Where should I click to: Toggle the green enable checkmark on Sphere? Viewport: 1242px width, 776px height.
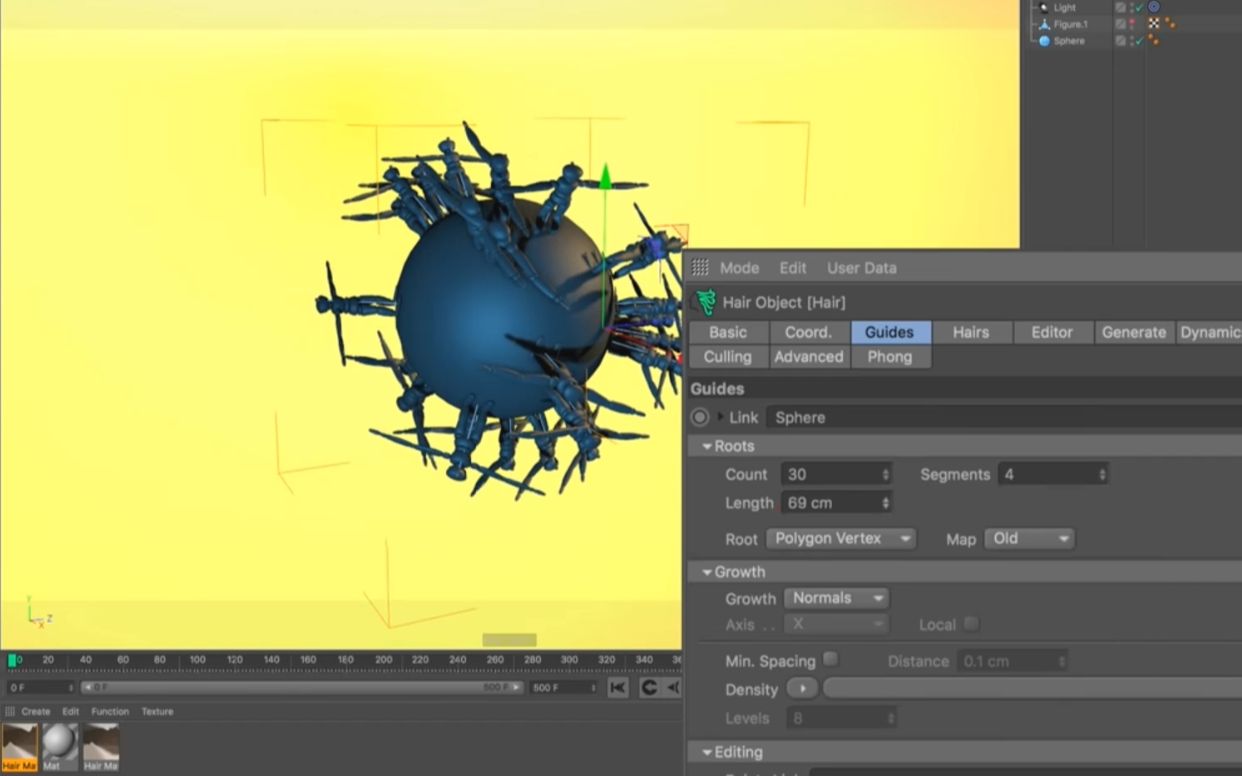tap(1141, 39)
